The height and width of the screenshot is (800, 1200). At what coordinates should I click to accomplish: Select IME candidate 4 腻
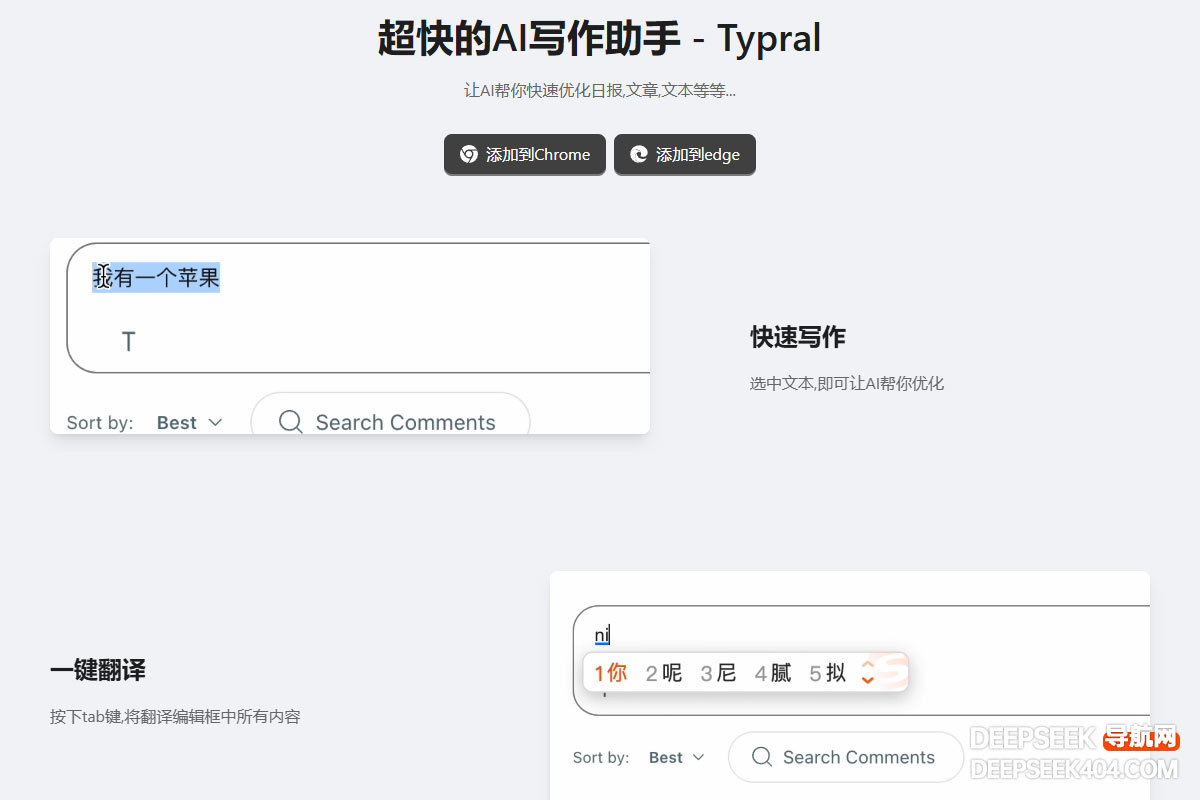772,673
